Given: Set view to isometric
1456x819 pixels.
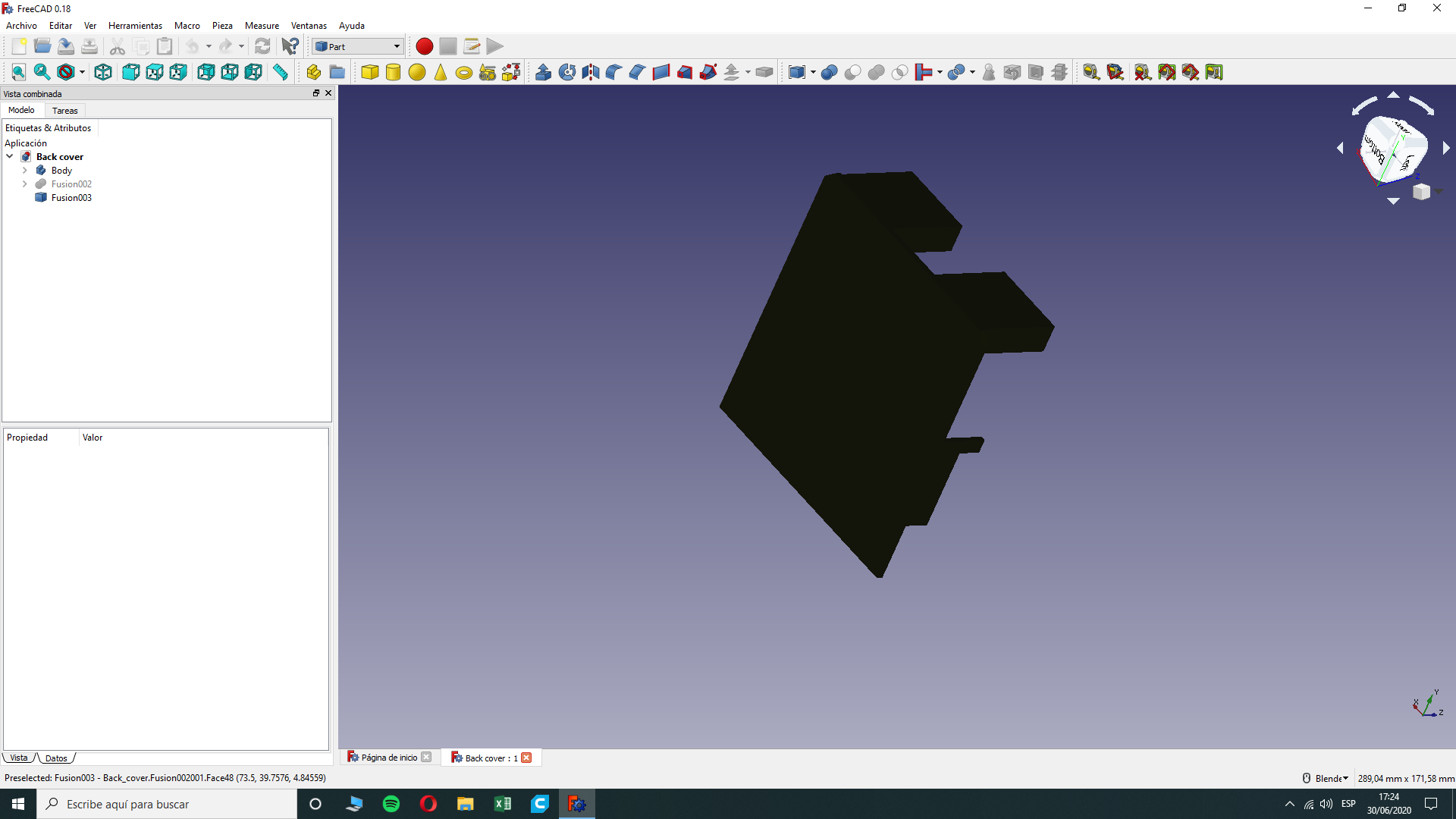Looking at the screenshot, I should click(x=103, y=72).
